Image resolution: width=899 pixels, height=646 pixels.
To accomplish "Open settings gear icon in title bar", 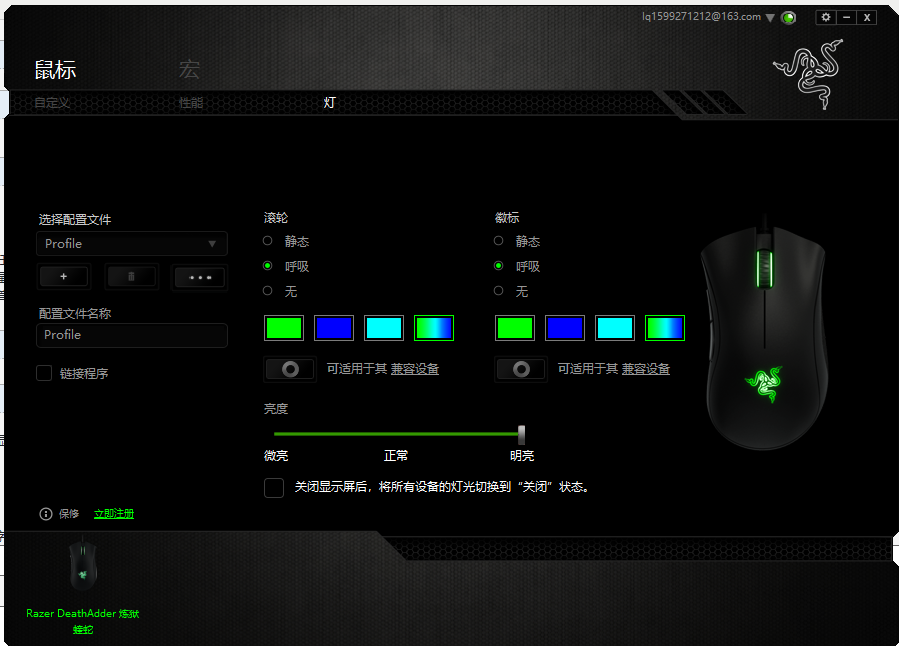I will pyautogui.click(x=826, y=17).
